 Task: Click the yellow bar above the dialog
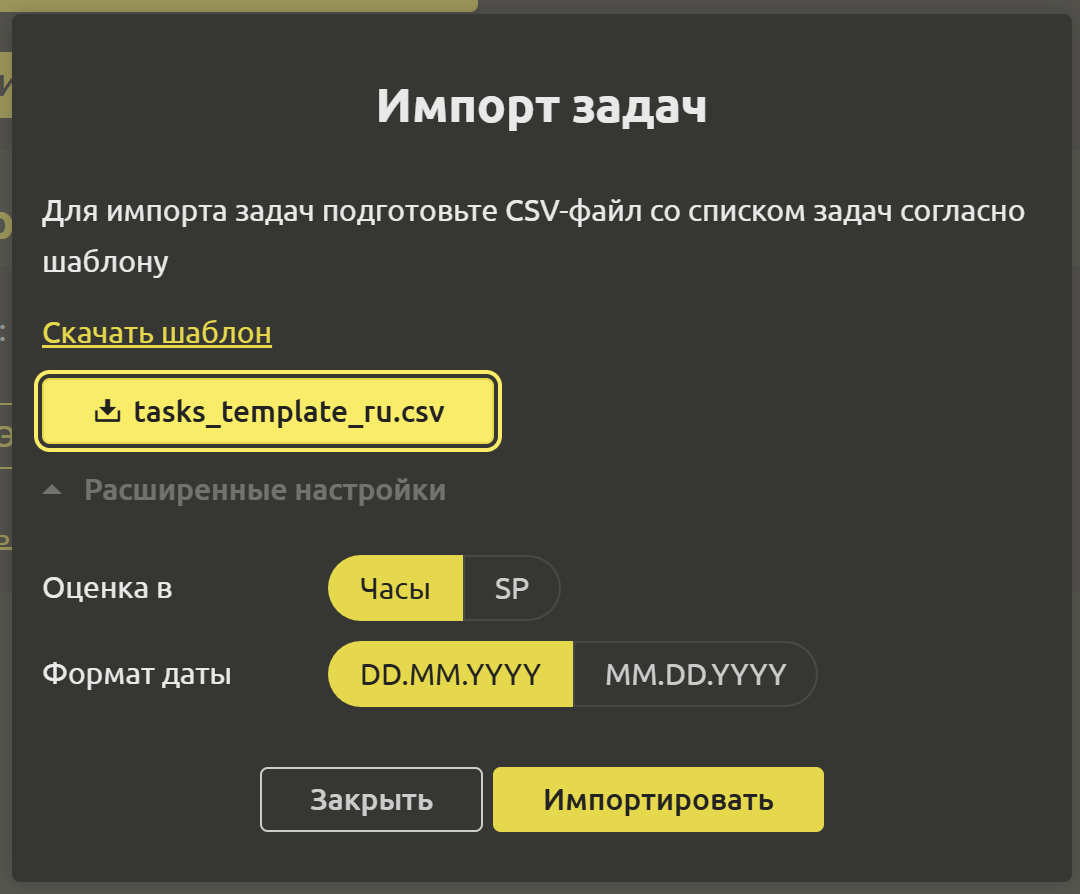coord(238,5)
